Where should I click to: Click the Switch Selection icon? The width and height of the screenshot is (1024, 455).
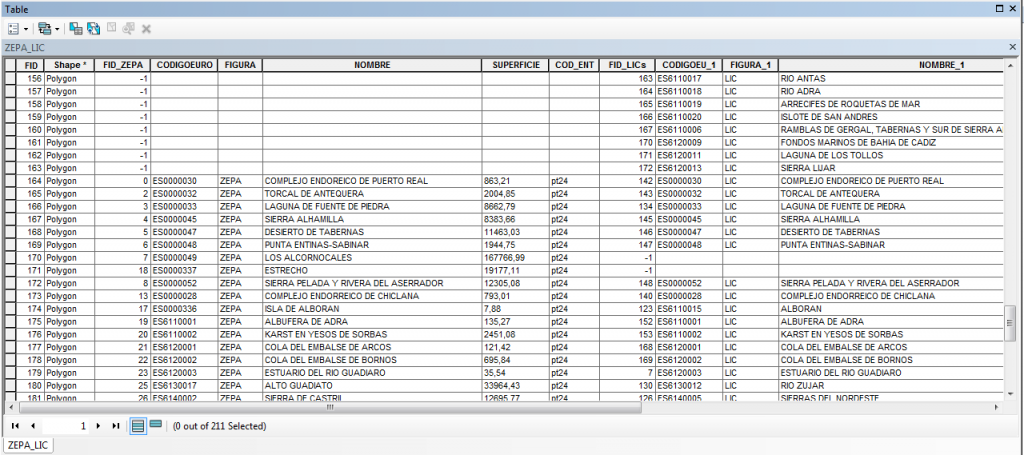pos(93,29)
